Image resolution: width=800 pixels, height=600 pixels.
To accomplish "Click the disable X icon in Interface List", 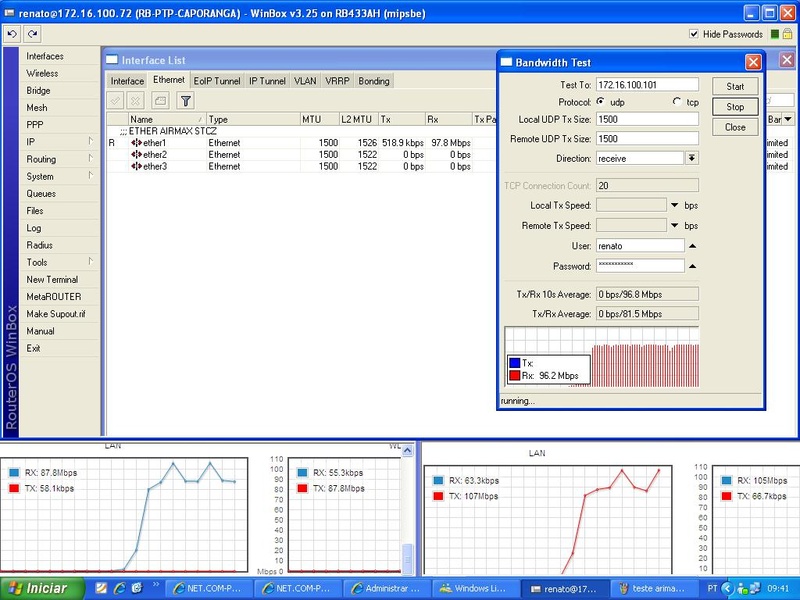I will coord(135,101).
